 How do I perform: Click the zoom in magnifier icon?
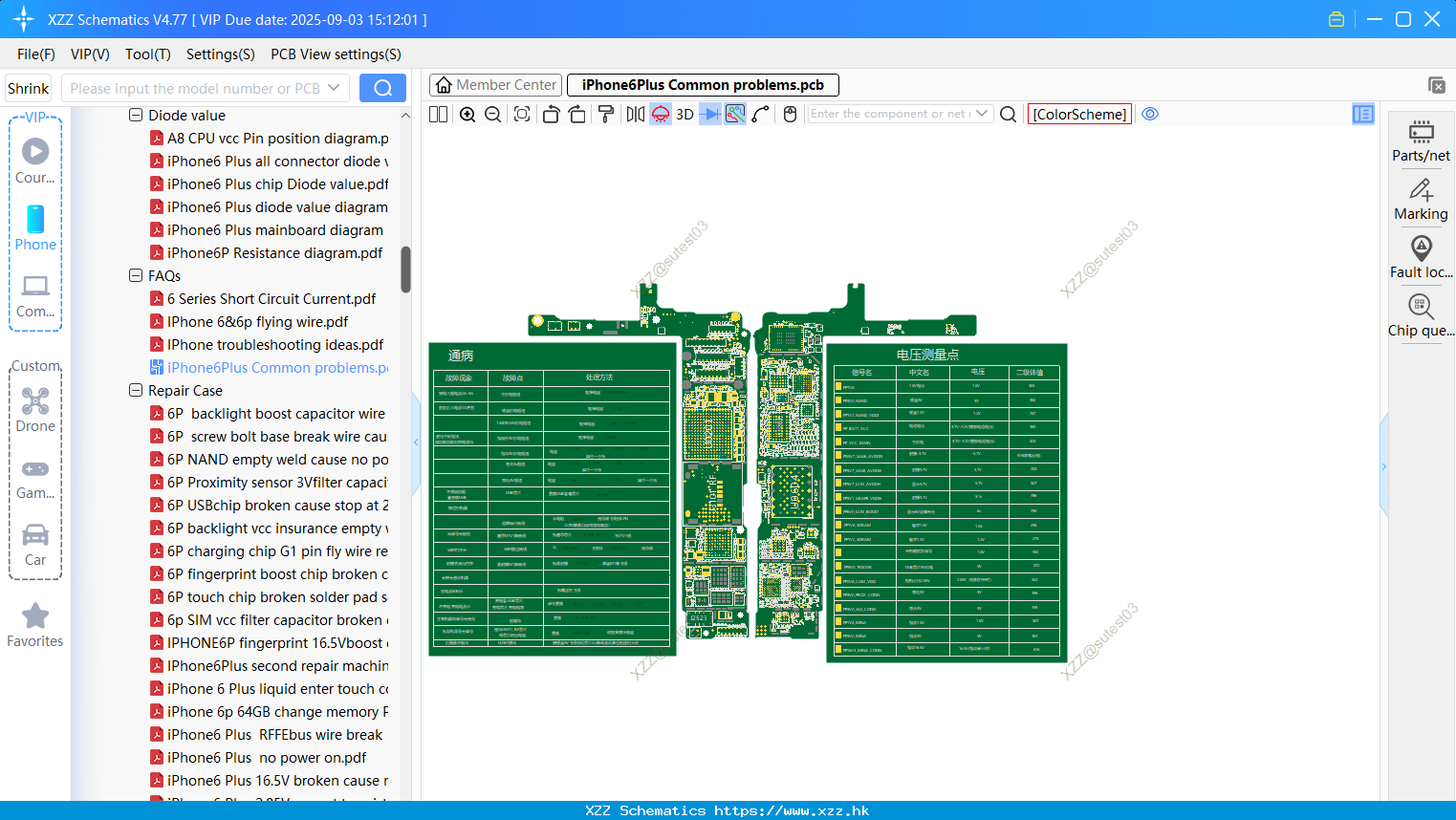pyautogui.click(x=467, y=115)
